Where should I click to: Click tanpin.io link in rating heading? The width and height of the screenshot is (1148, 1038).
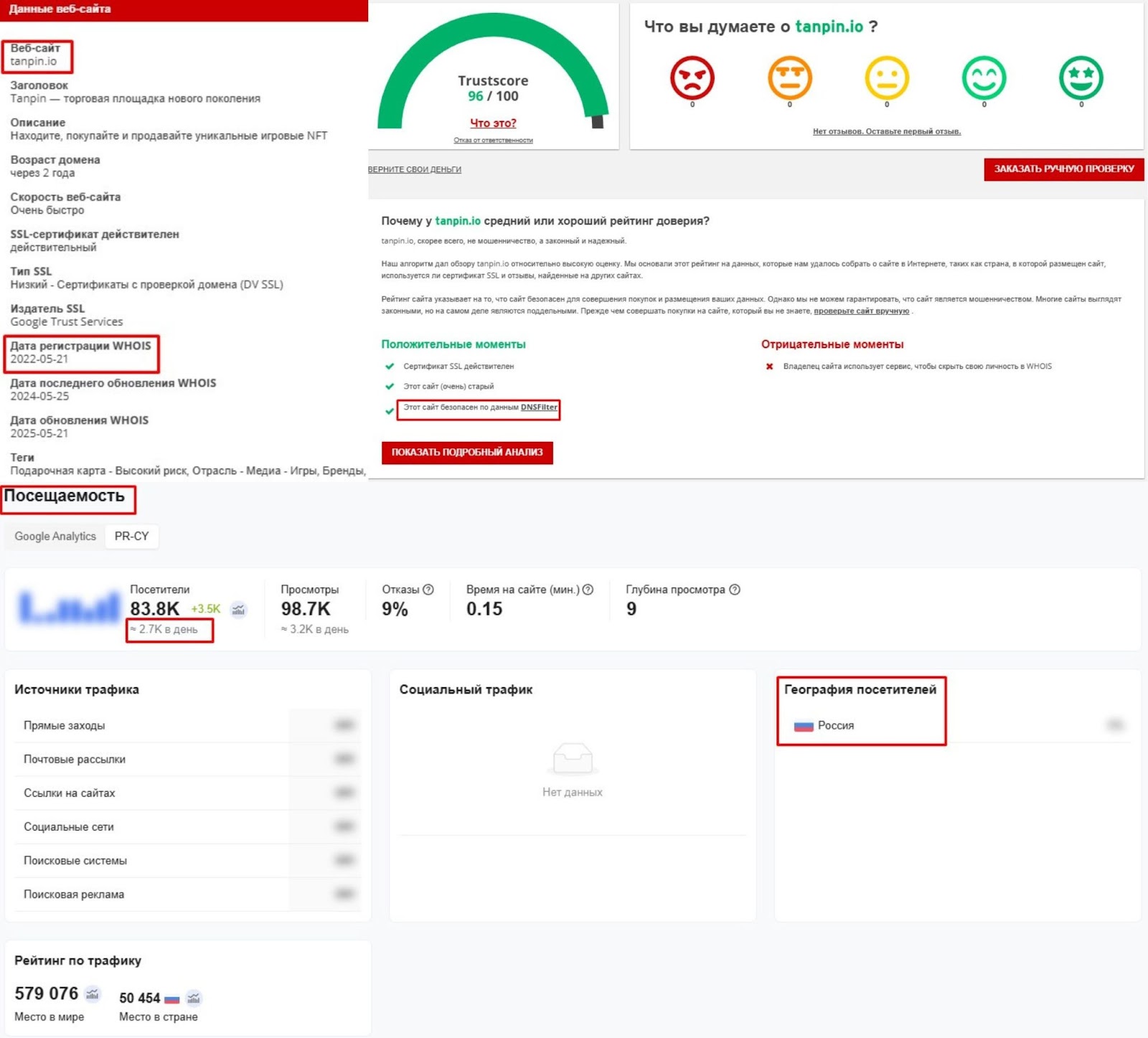click(458, 221)
